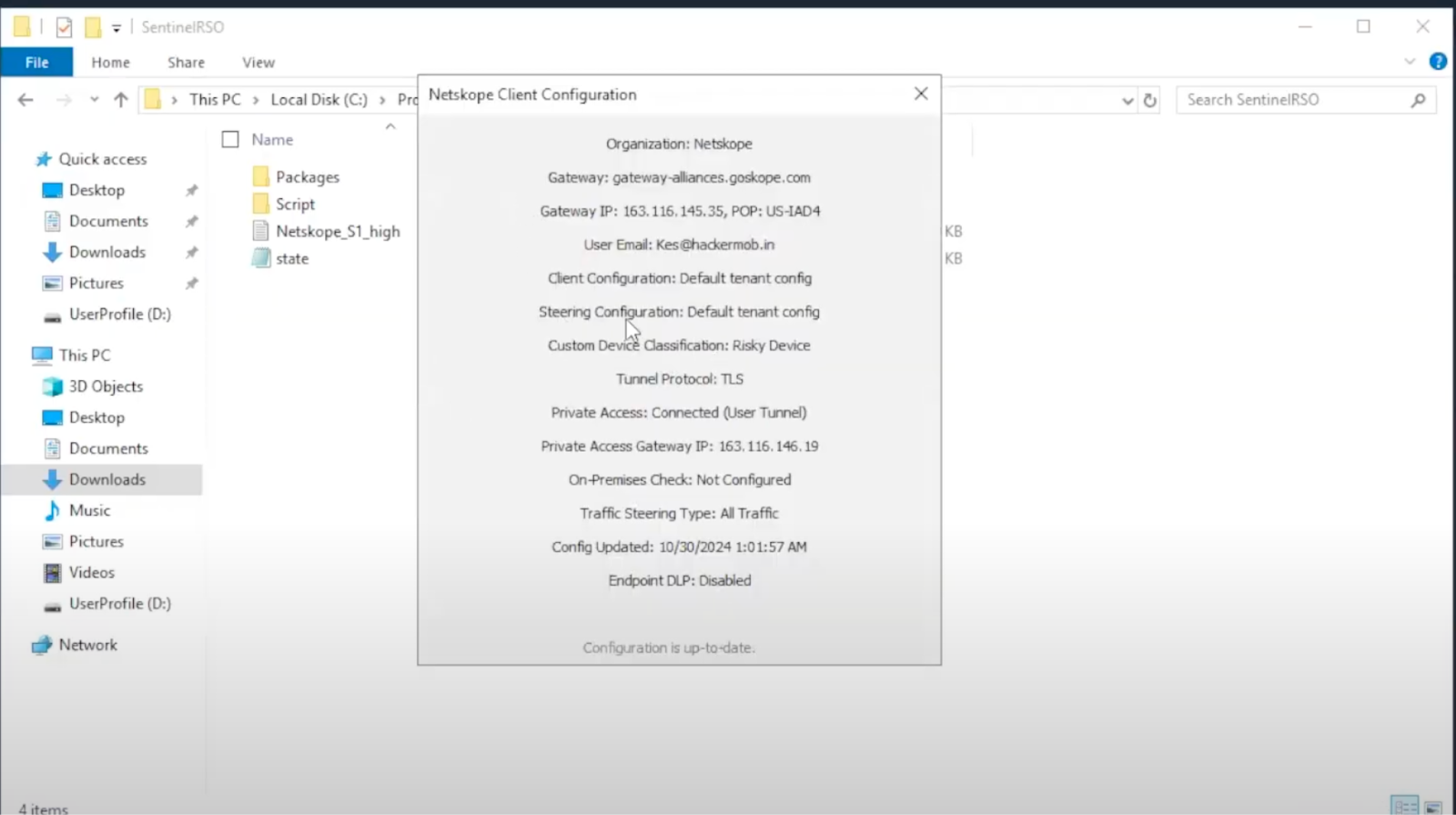Toggle the select-all checkbox beside Name
The image size is (1456, 815).
coord(230,139)
